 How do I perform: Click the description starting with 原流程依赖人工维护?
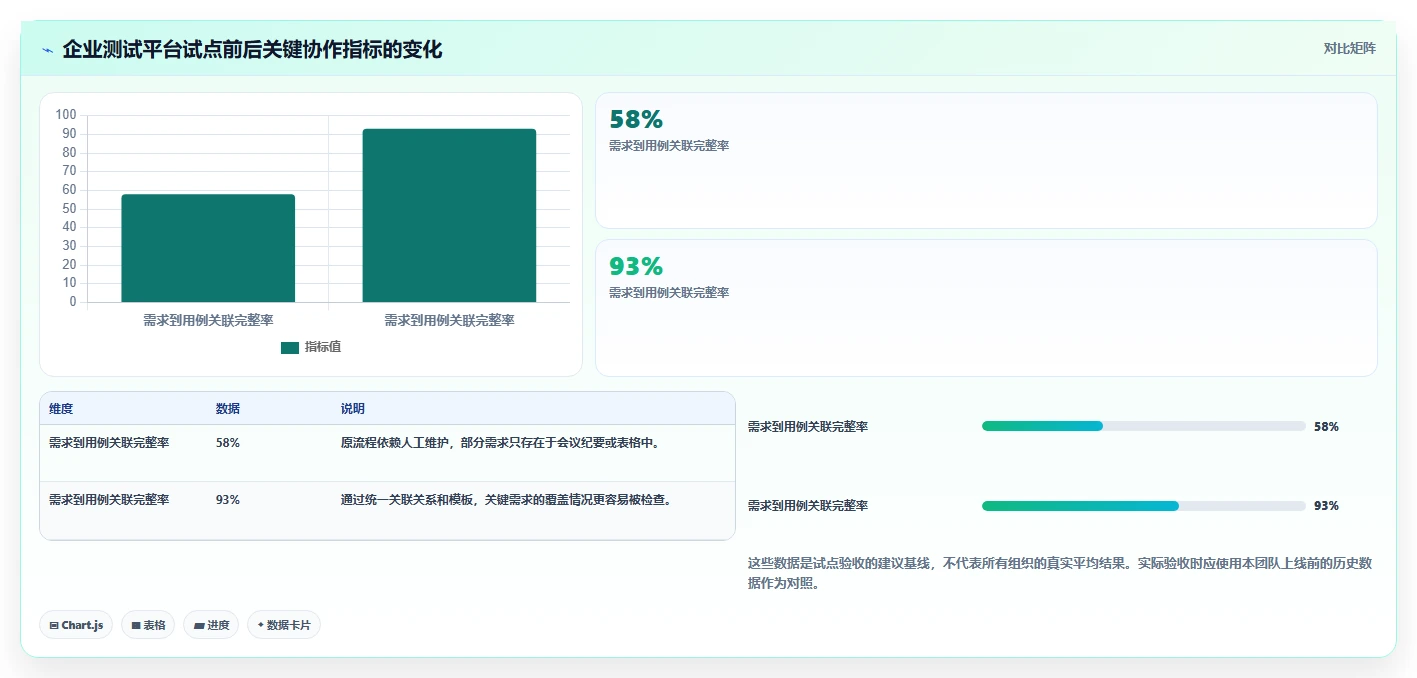[501, 443]
